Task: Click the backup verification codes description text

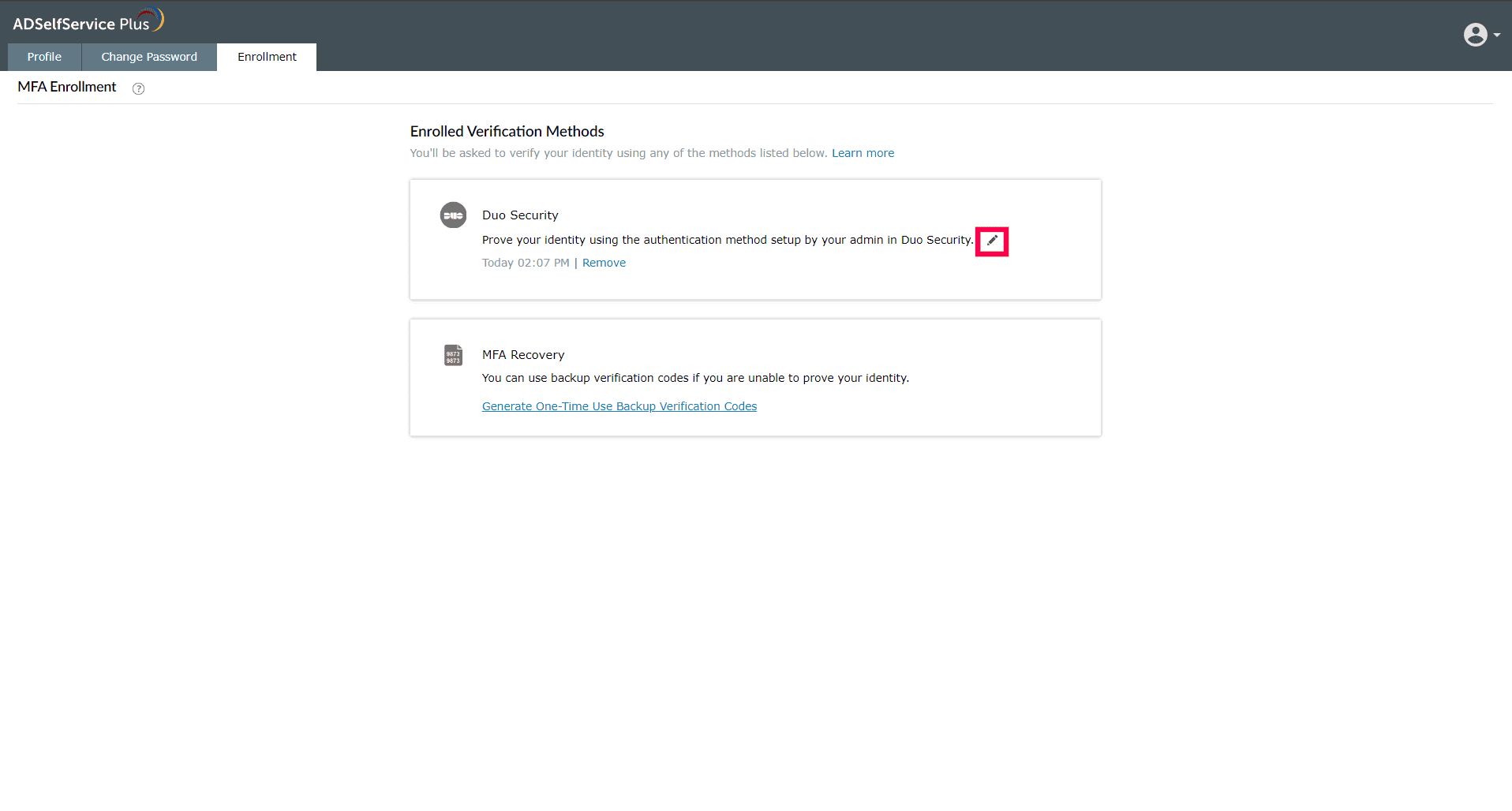Action: pos(695,378)
